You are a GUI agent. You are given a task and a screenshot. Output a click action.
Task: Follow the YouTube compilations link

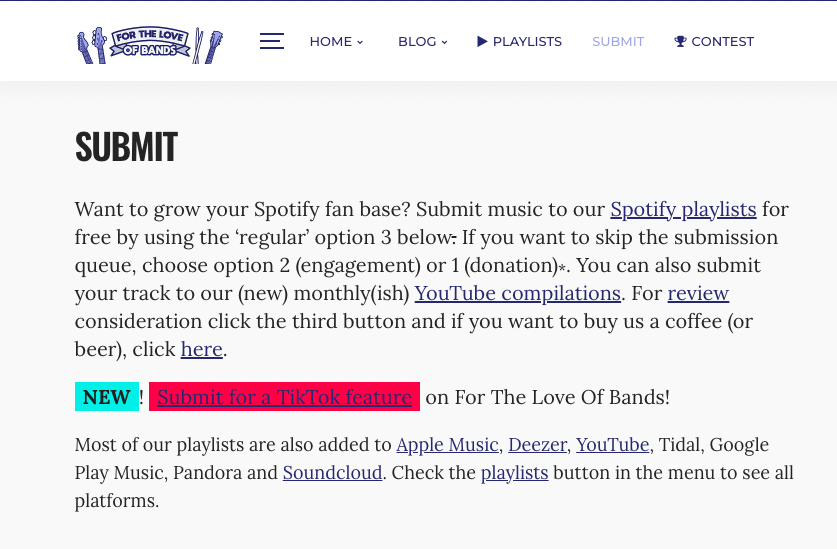point(517,293)
